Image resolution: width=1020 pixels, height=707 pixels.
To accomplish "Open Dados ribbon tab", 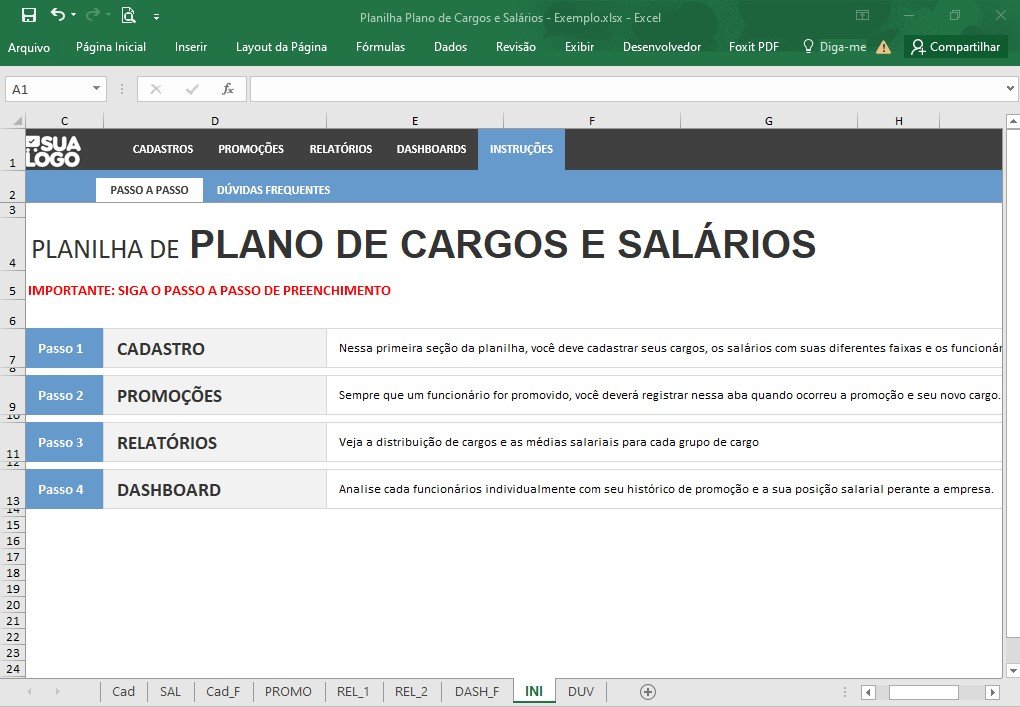I will [x=450, y=47].
